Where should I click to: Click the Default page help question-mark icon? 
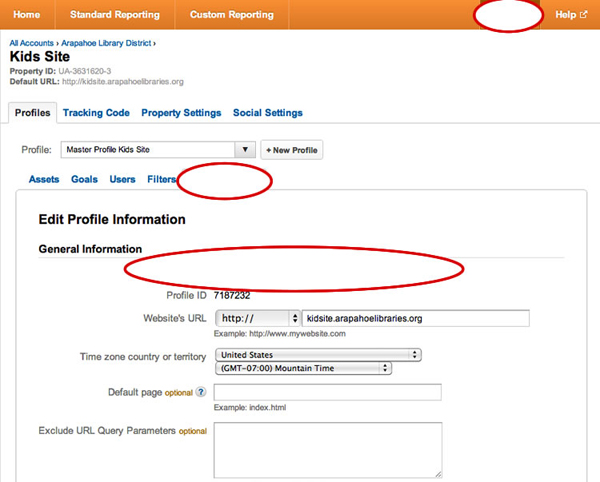click(202, 393)
